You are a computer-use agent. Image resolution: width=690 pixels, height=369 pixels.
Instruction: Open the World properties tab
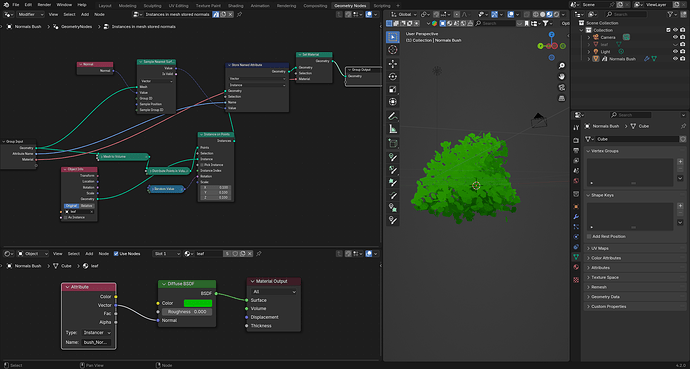pos(576,181)
